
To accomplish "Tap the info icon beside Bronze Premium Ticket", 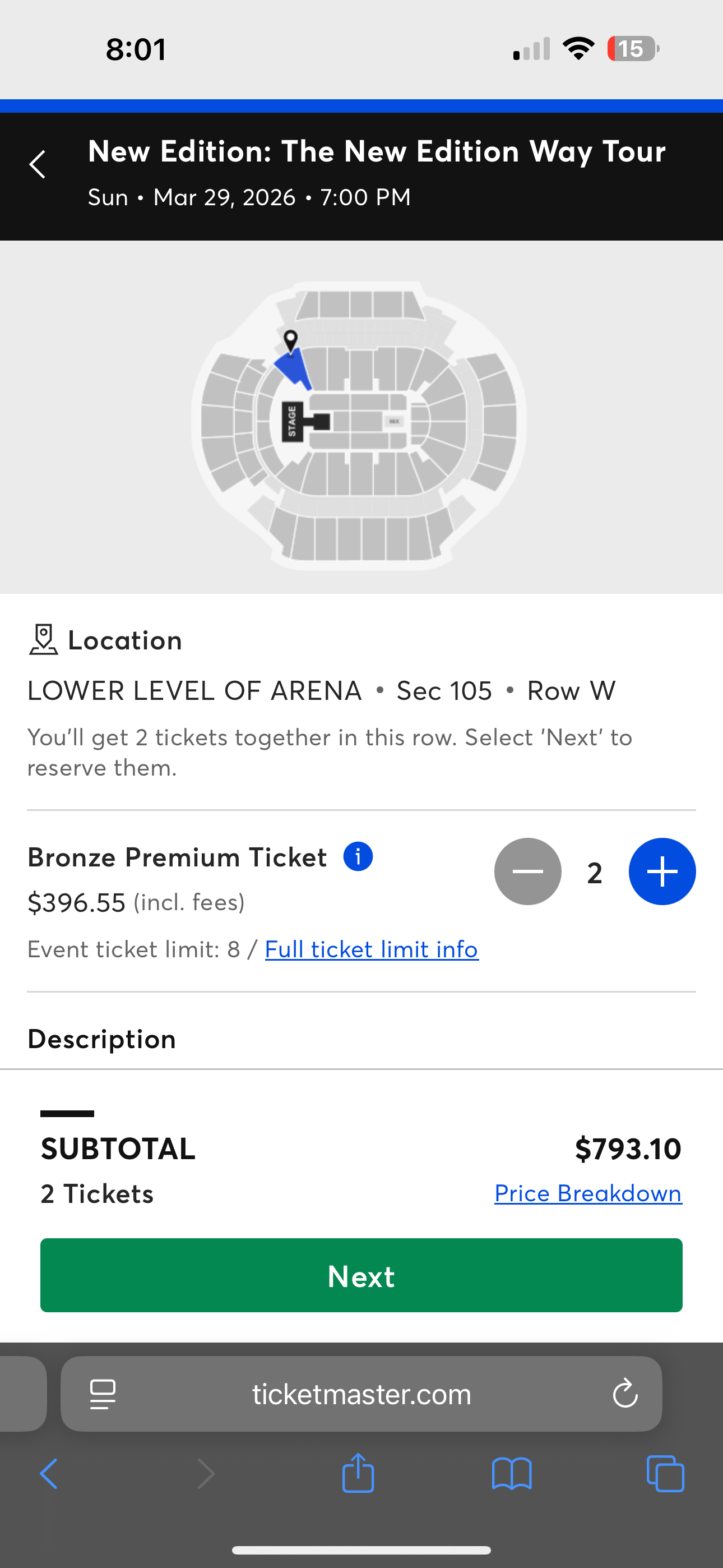I will coord(358,857).
